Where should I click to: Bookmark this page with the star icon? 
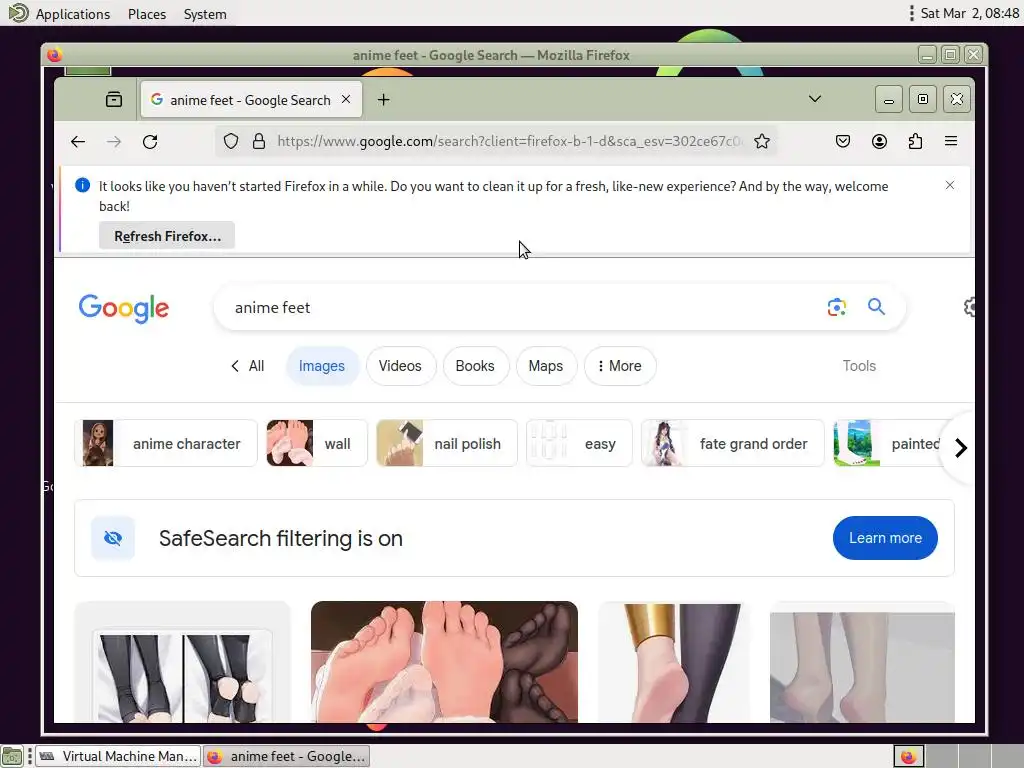pos(761,141)
